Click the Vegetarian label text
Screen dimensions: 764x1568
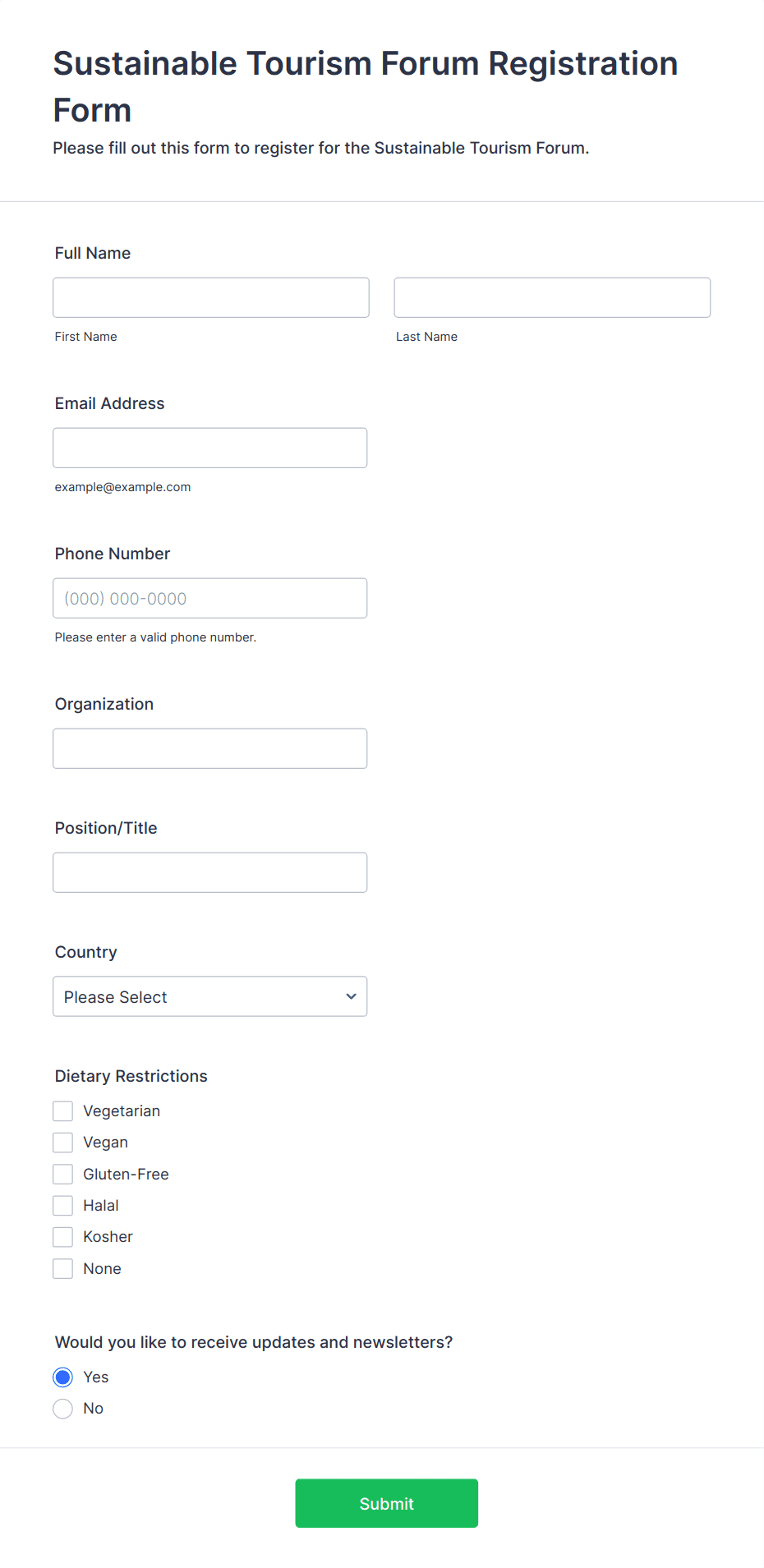122,1111
